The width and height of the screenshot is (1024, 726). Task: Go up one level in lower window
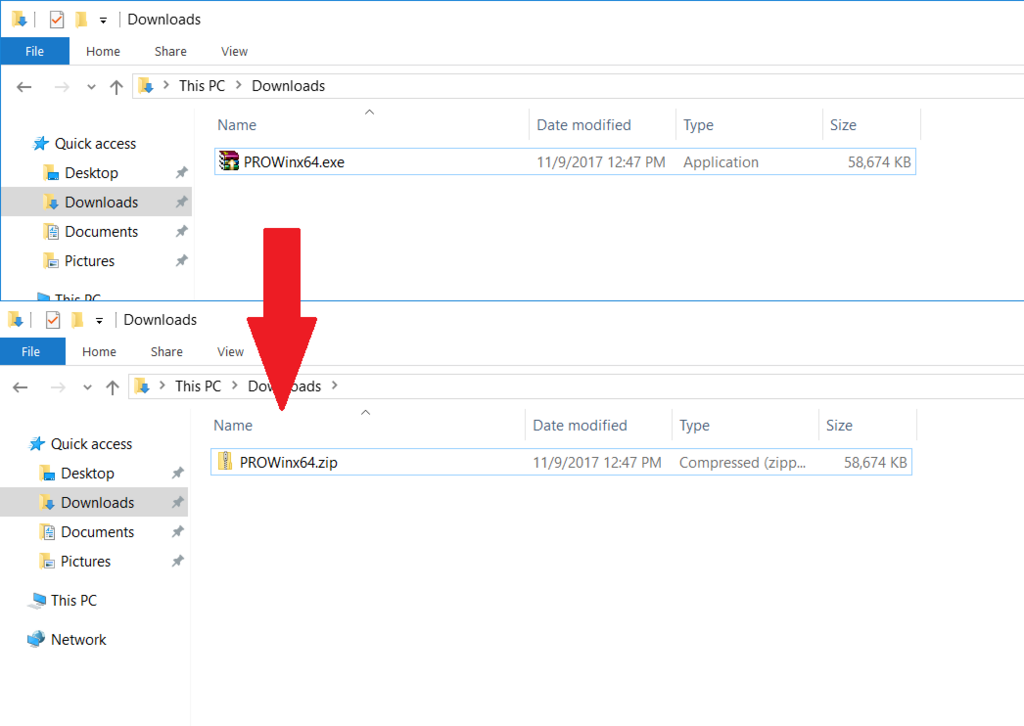point(112,387)
